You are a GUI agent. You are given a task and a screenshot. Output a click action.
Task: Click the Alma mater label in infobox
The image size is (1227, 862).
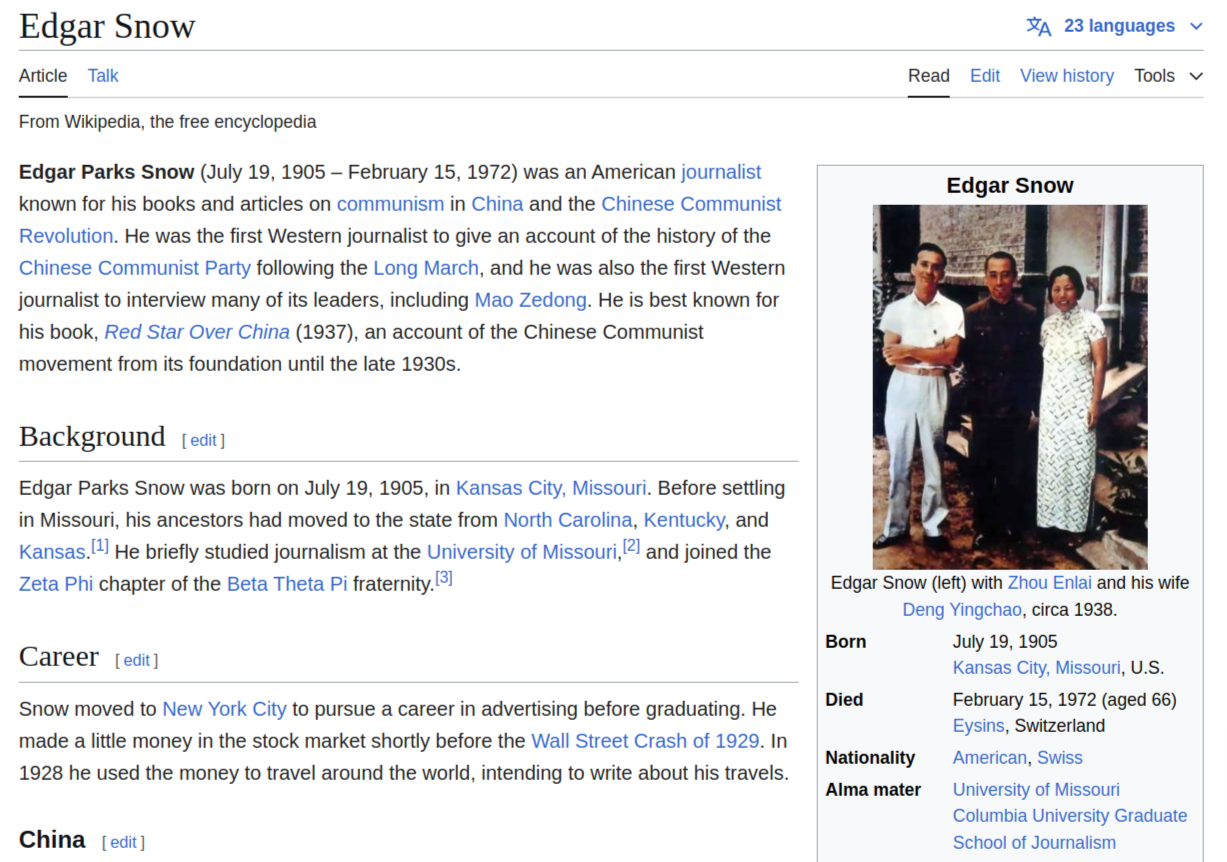[873, 790]
